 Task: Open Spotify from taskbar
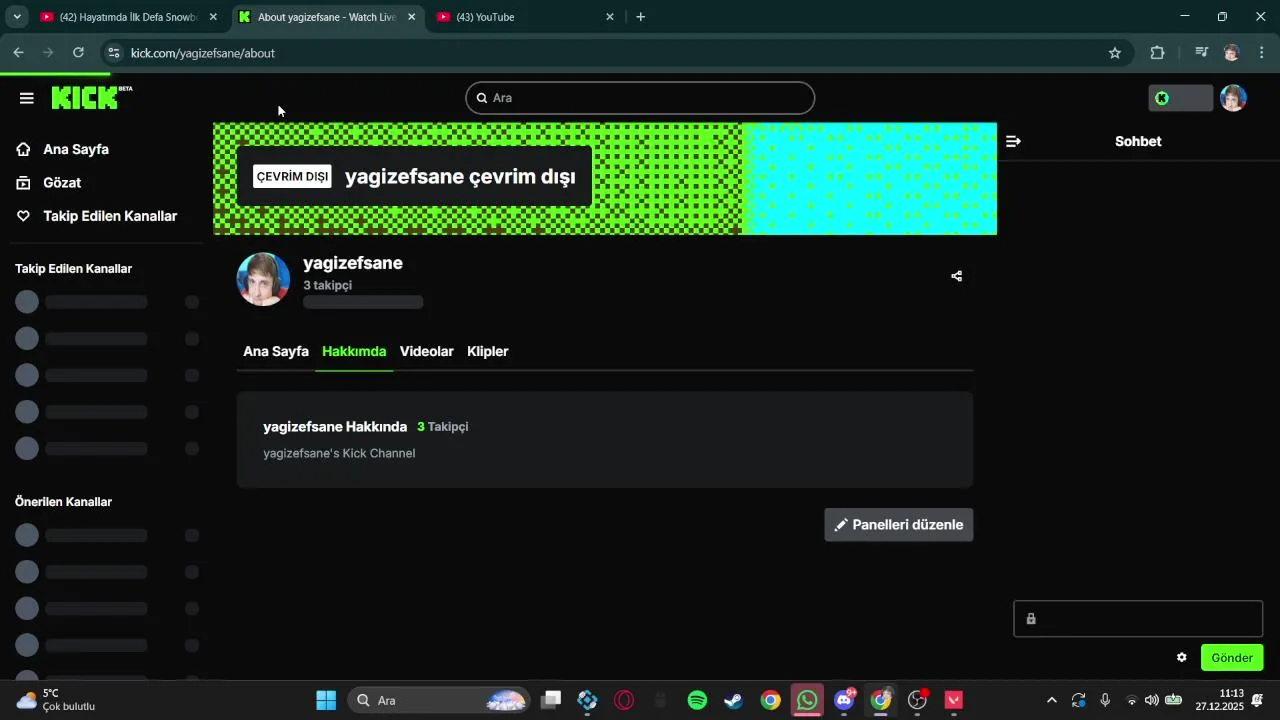[698, 700]
